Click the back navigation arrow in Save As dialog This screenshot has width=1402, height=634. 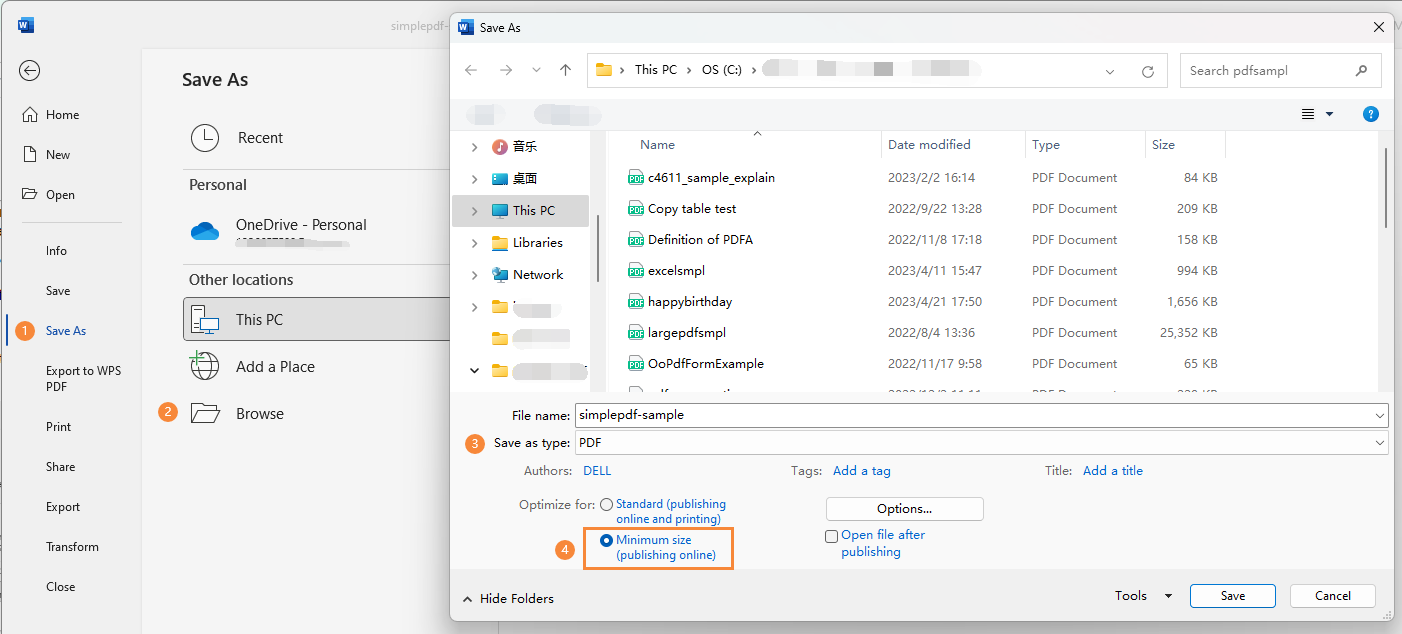471,69
